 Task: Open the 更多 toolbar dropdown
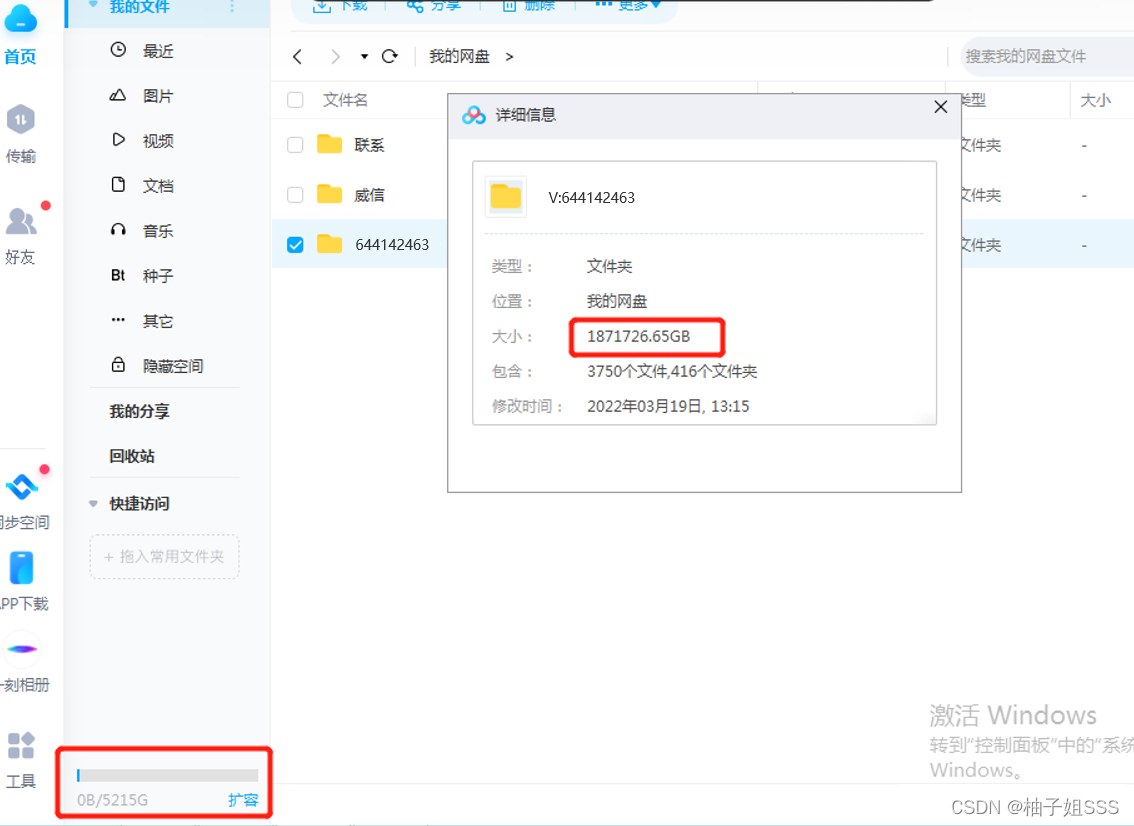point(628,6)
